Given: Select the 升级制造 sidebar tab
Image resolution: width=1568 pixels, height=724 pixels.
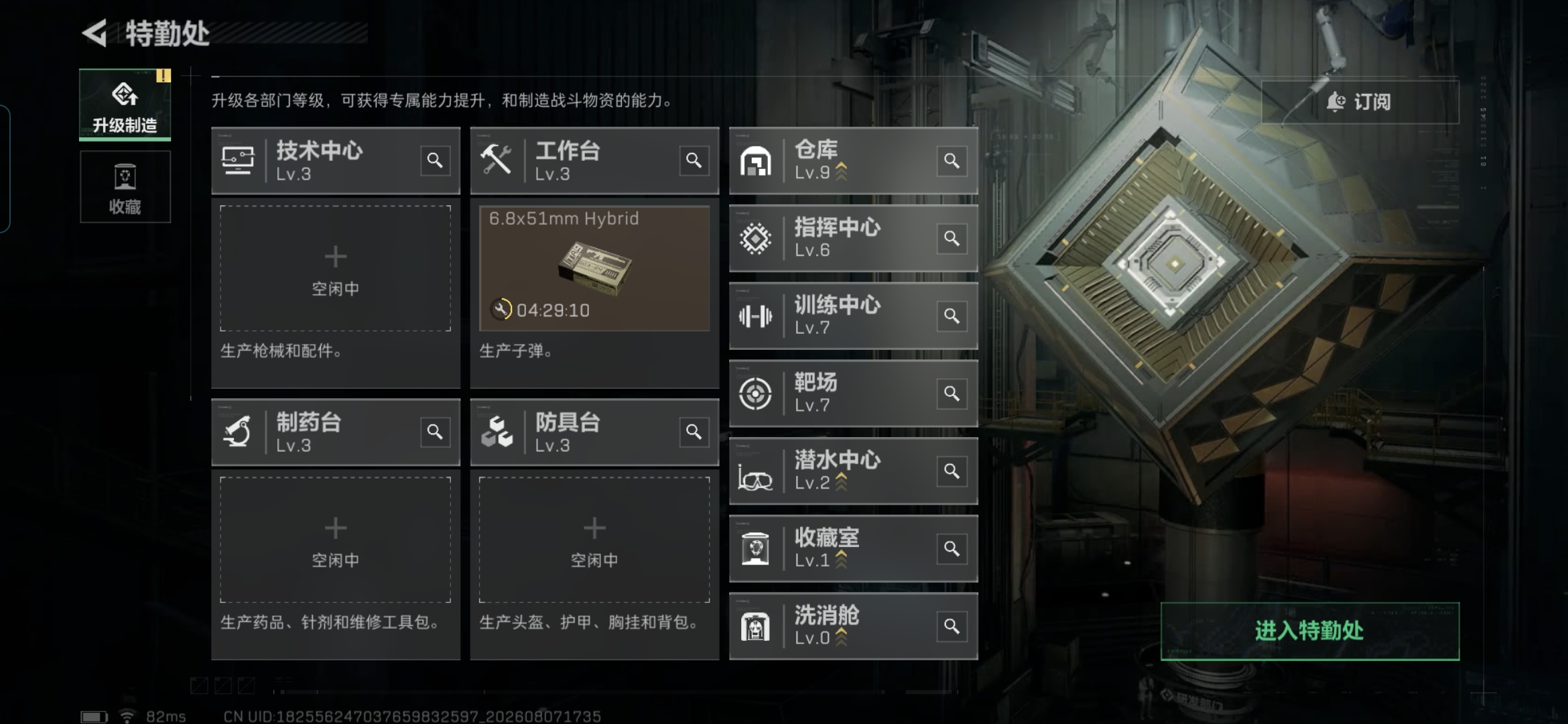Looking at the screenshot, I should coord(125,105).
